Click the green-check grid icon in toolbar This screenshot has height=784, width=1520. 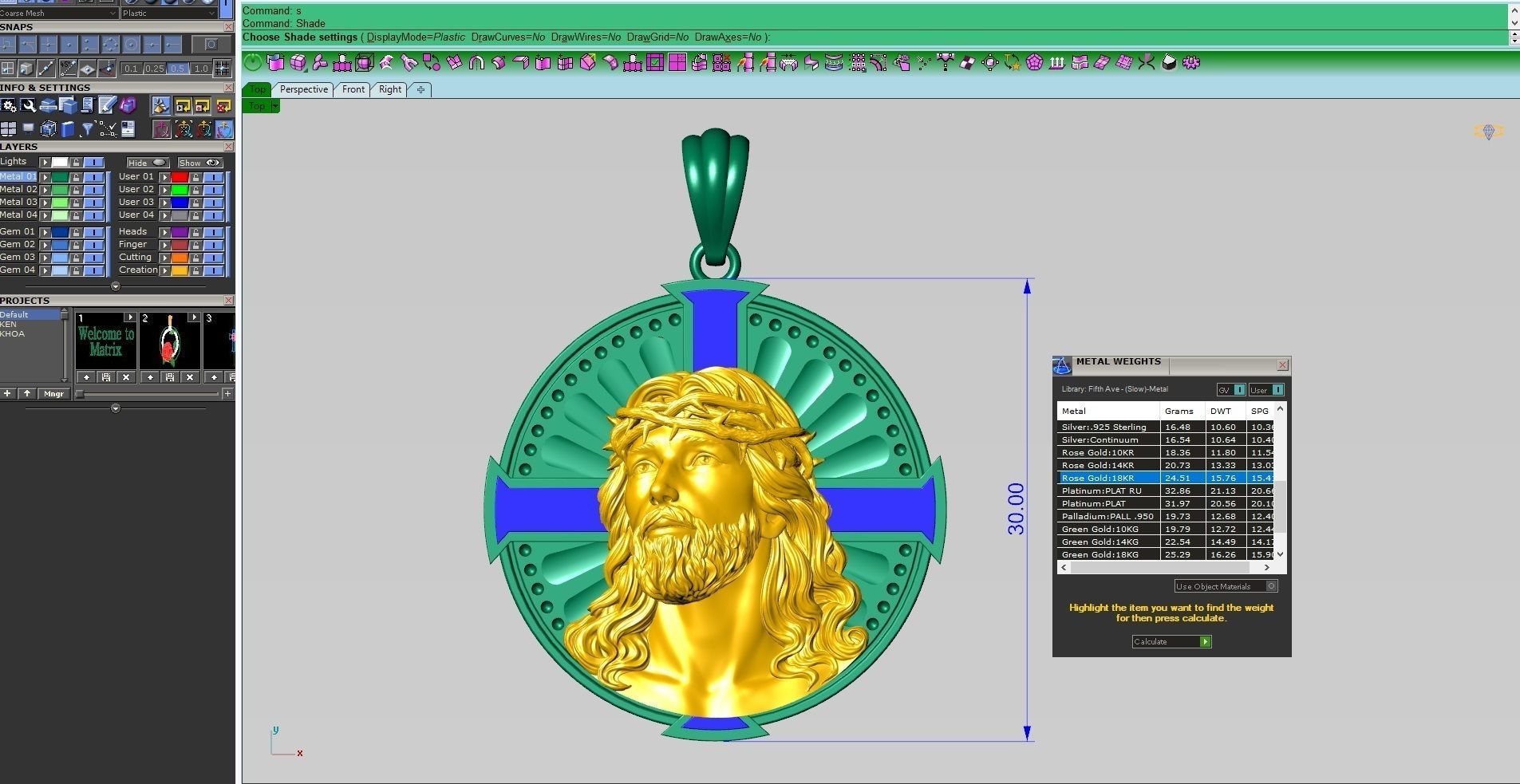655,62
